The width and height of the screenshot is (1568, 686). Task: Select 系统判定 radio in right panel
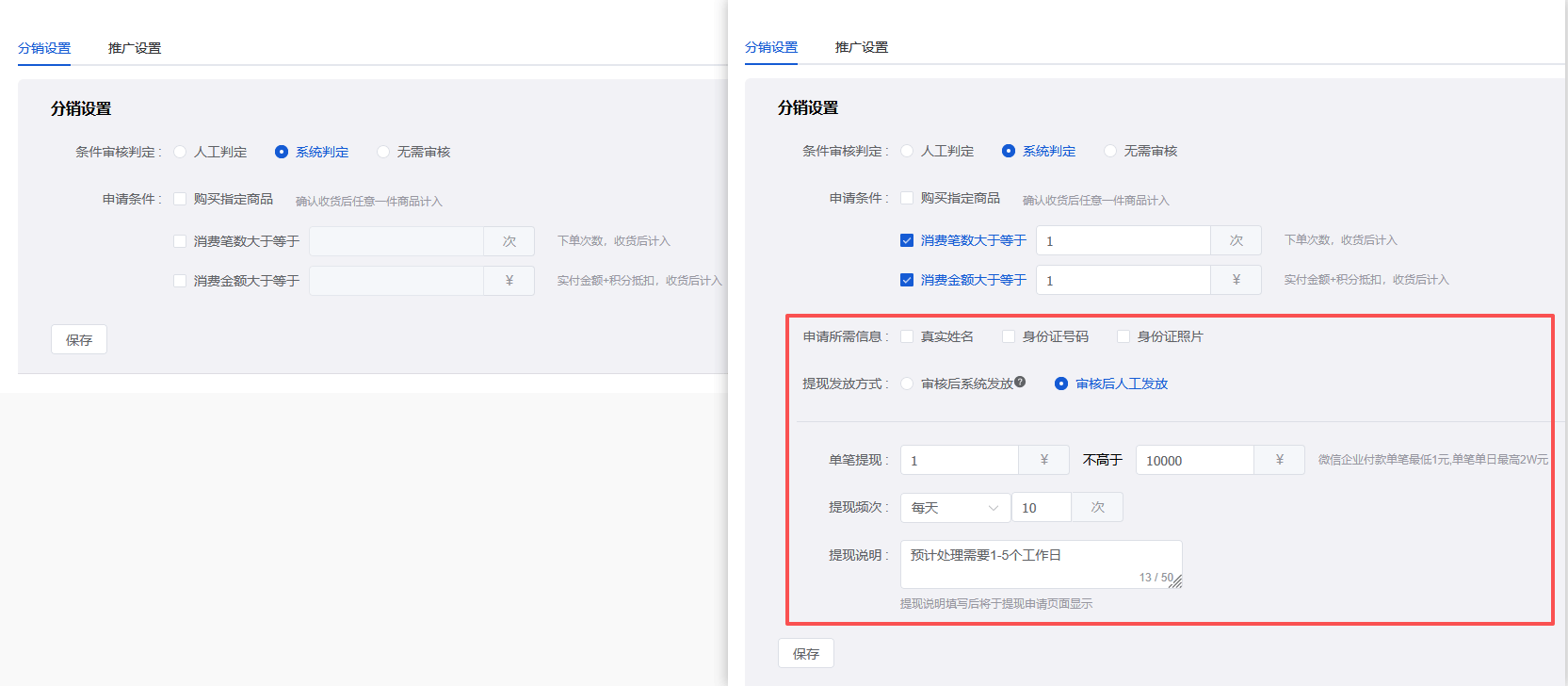1009,151
